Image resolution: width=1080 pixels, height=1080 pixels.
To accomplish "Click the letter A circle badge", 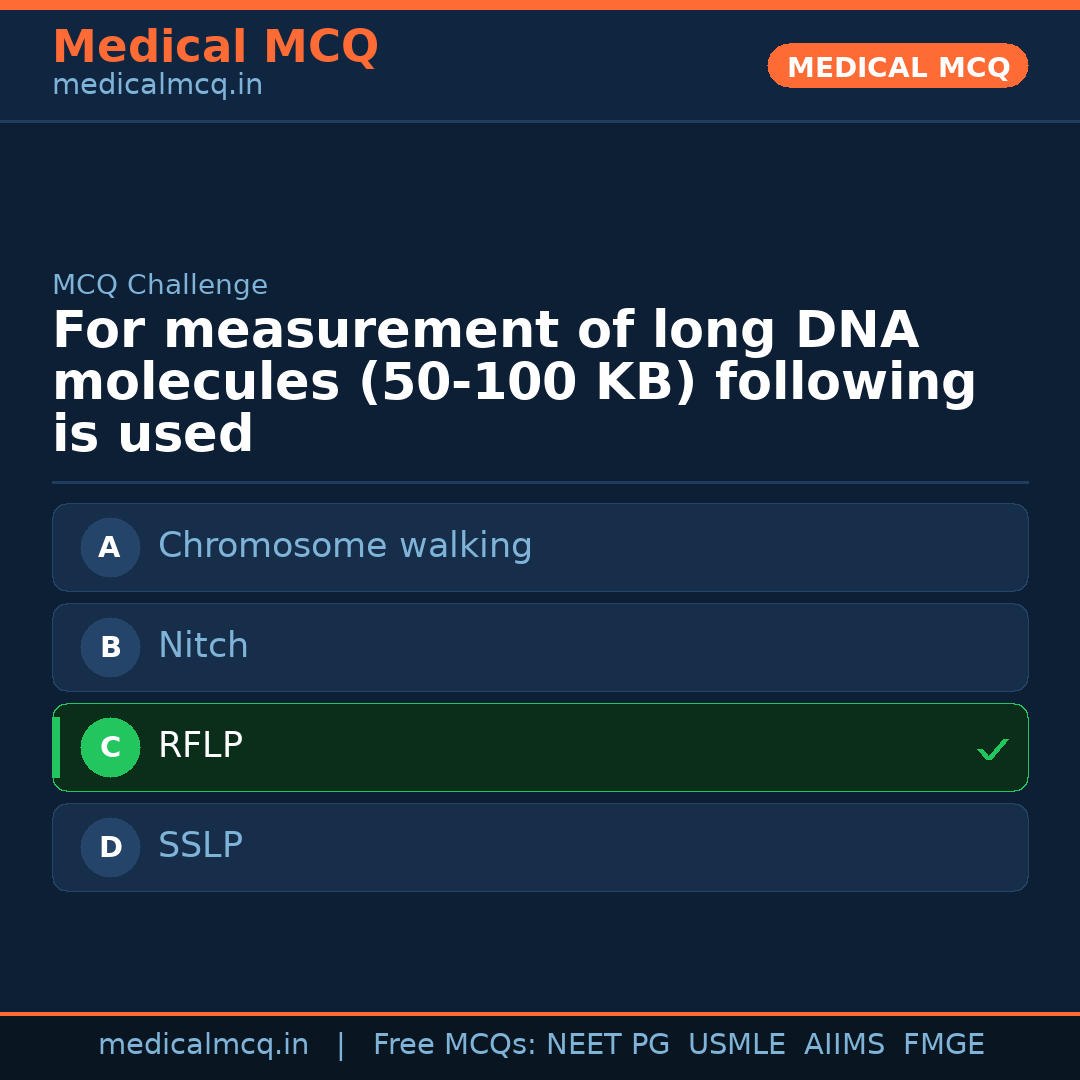I will (x=110, y=547).
